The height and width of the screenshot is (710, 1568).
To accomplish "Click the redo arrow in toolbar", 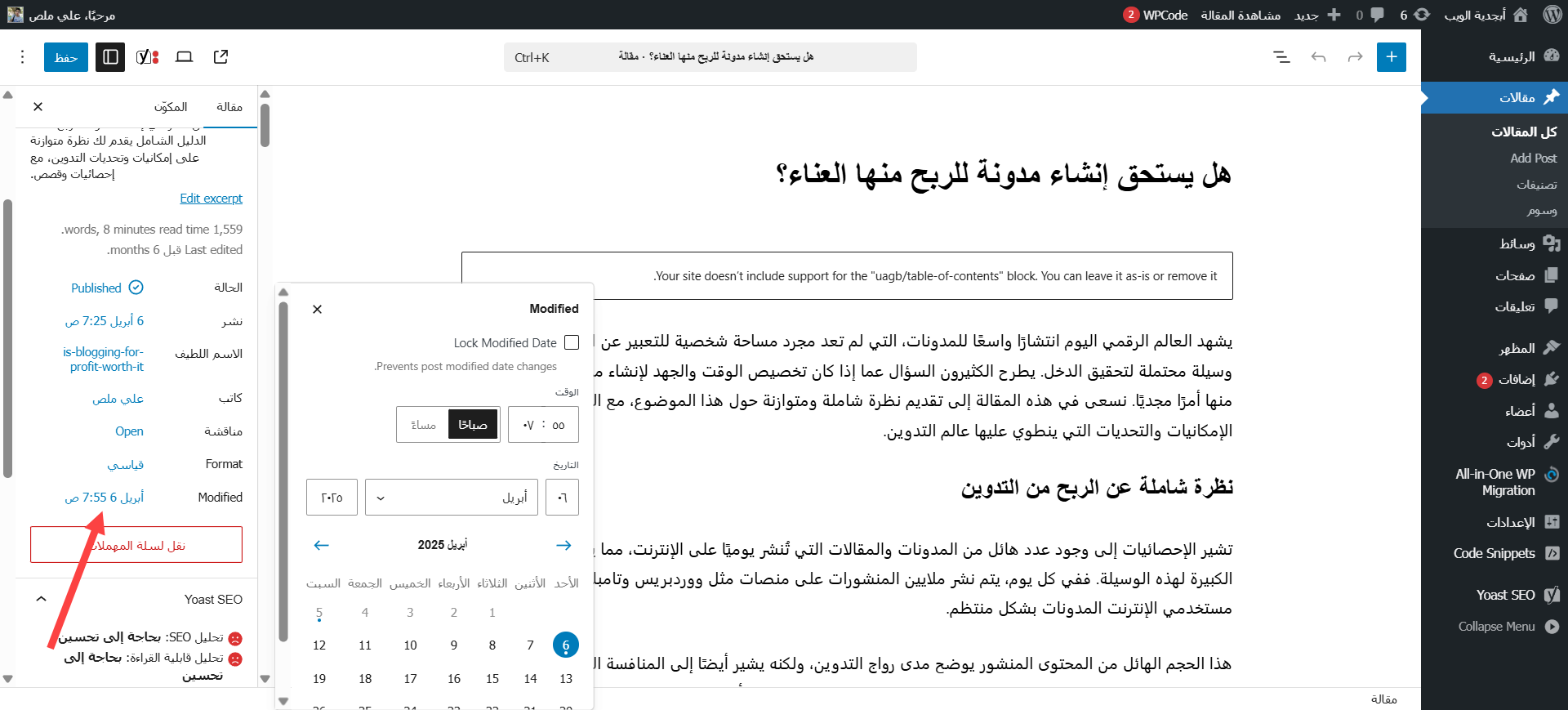I will point(1355,57).
